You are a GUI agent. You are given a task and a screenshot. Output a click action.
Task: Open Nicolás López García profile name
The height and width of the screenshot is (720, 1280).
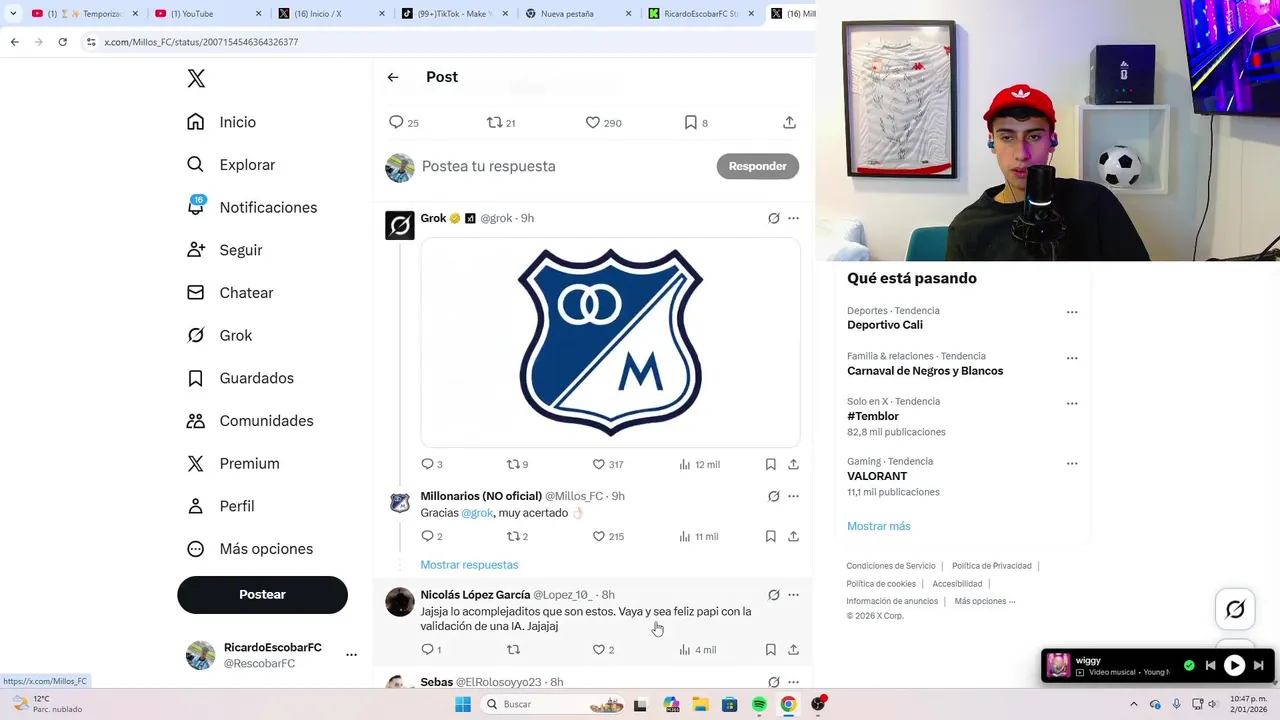click(x=475, y=595)
